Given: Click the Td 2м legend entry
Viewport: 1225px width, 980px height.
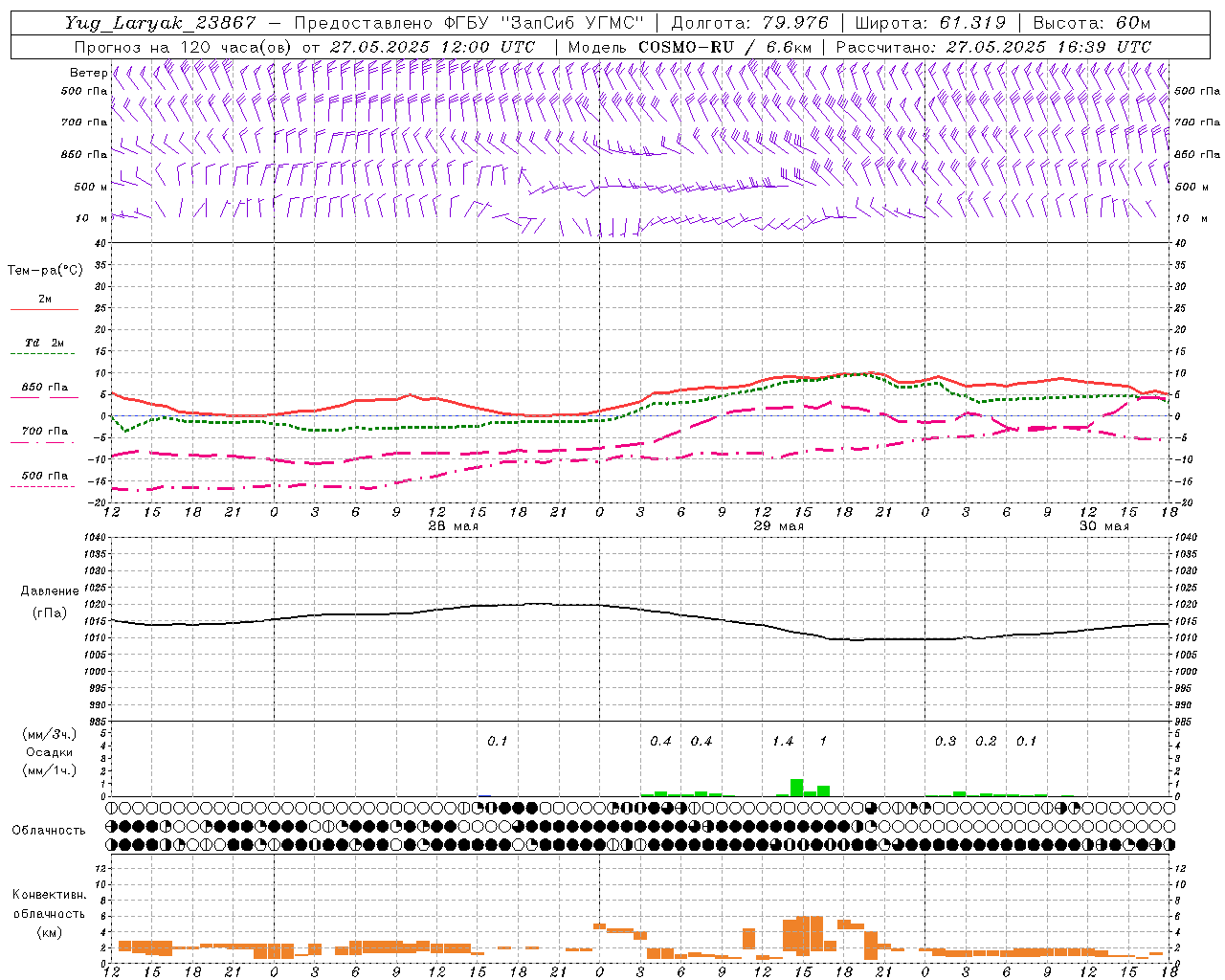Looking at the screenshot, I should [44, 343].
